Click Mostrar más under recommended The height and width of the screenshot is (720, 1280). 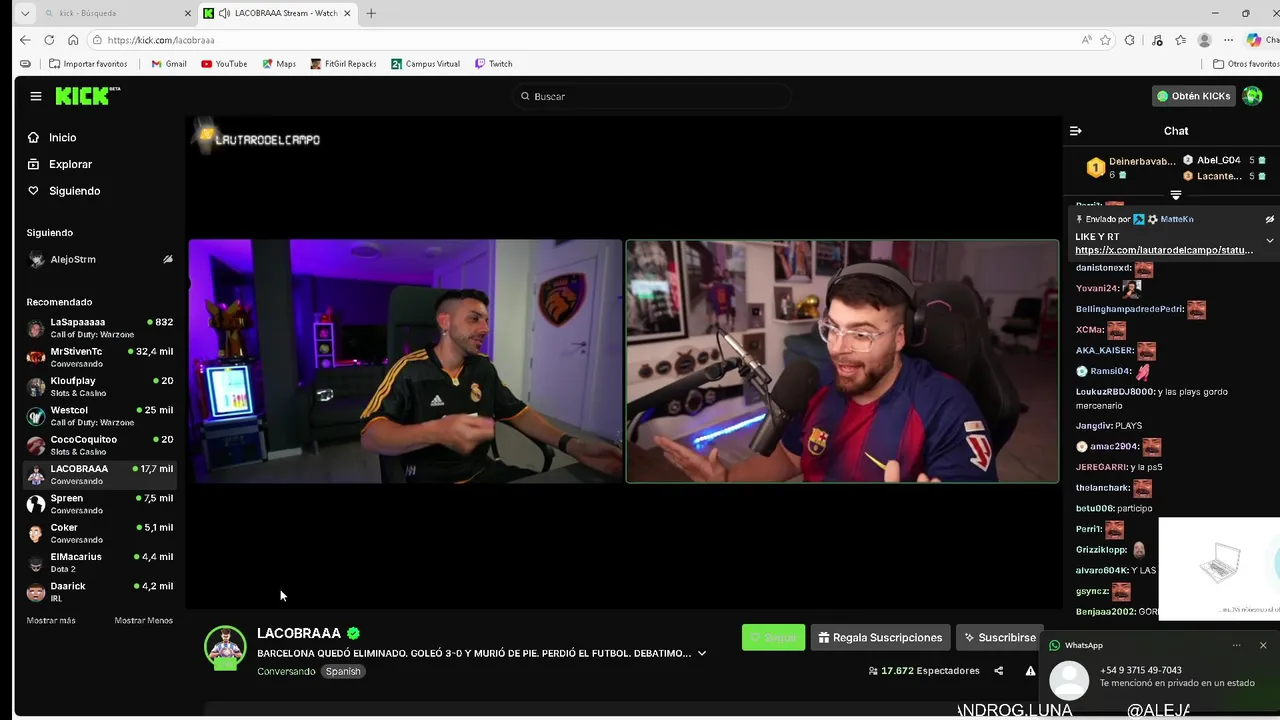point(51,621)
